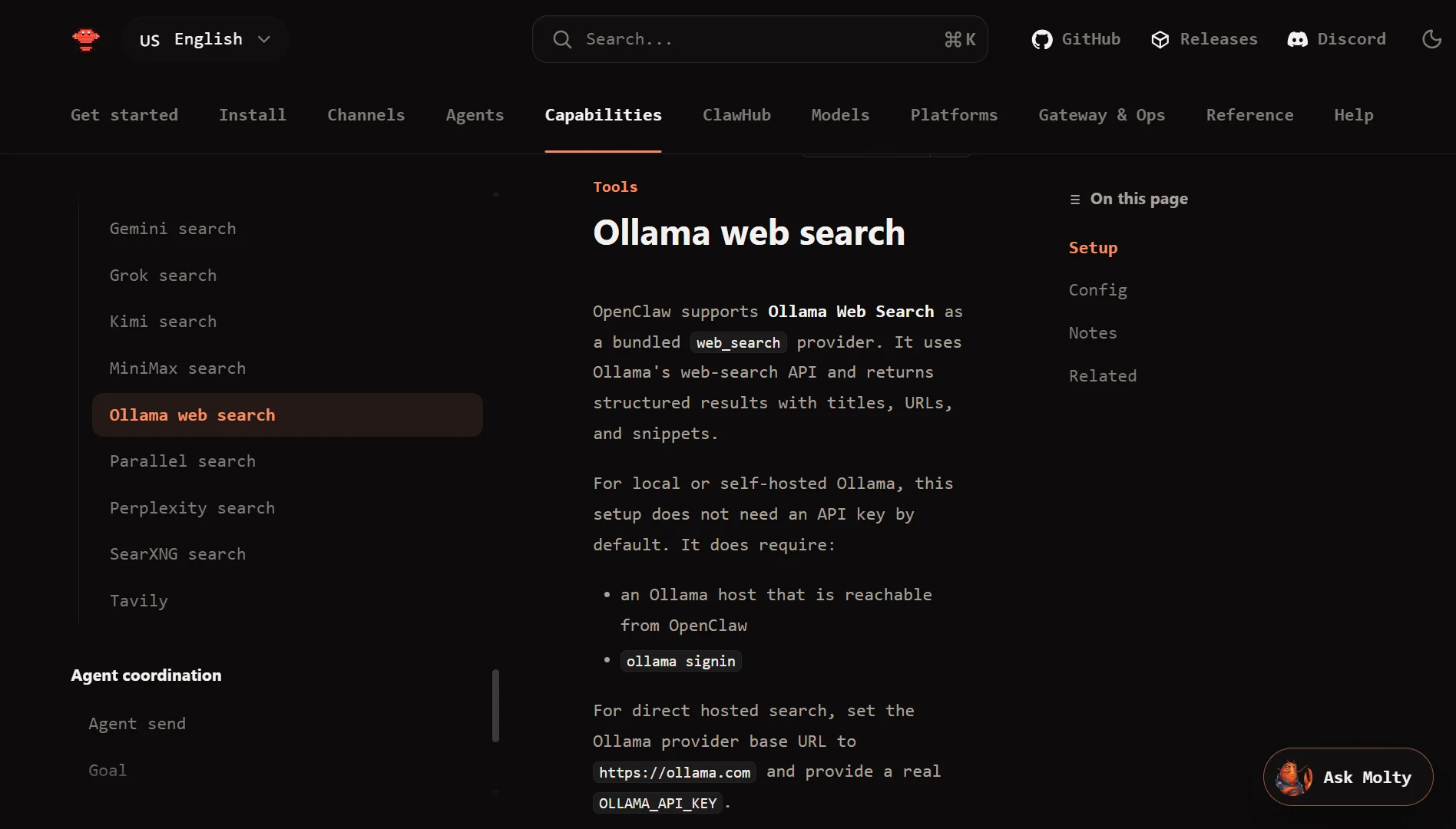Open Agent send in sidebar
Screen dimensions: 1456x829
tap(137, 724)
